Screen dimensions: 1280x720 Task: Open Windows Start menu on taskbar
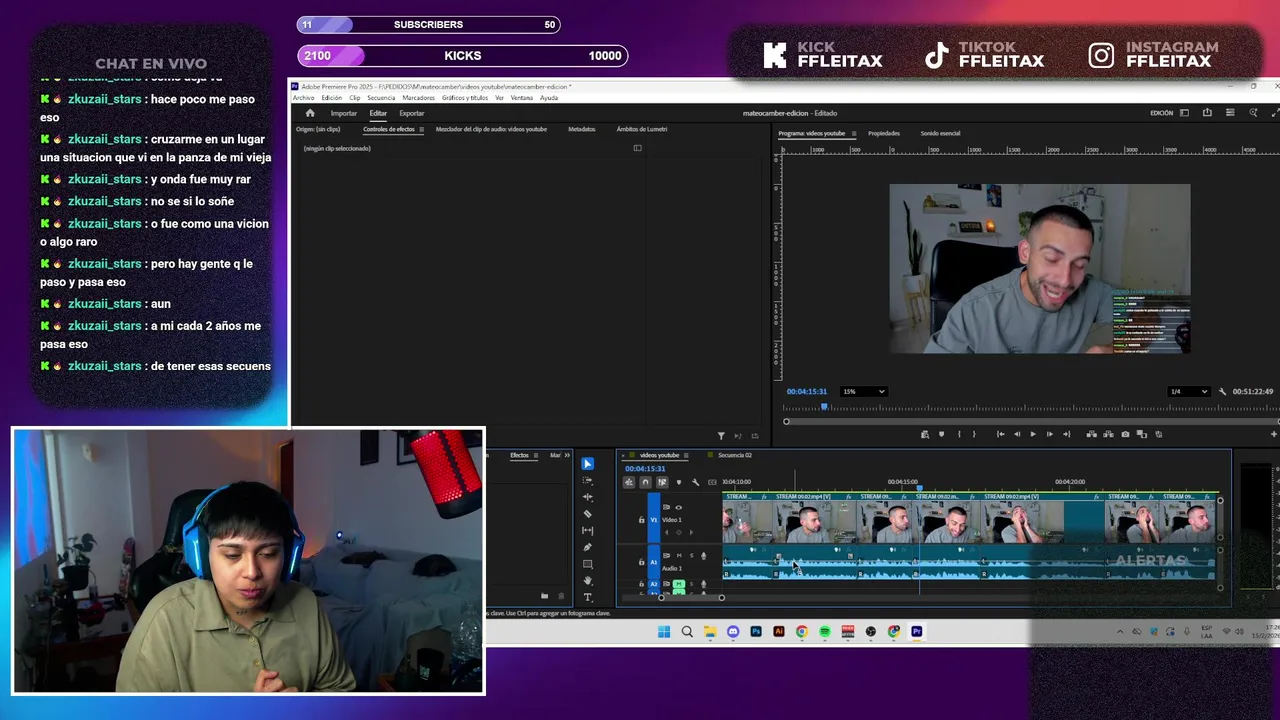(x=664, y=632)
